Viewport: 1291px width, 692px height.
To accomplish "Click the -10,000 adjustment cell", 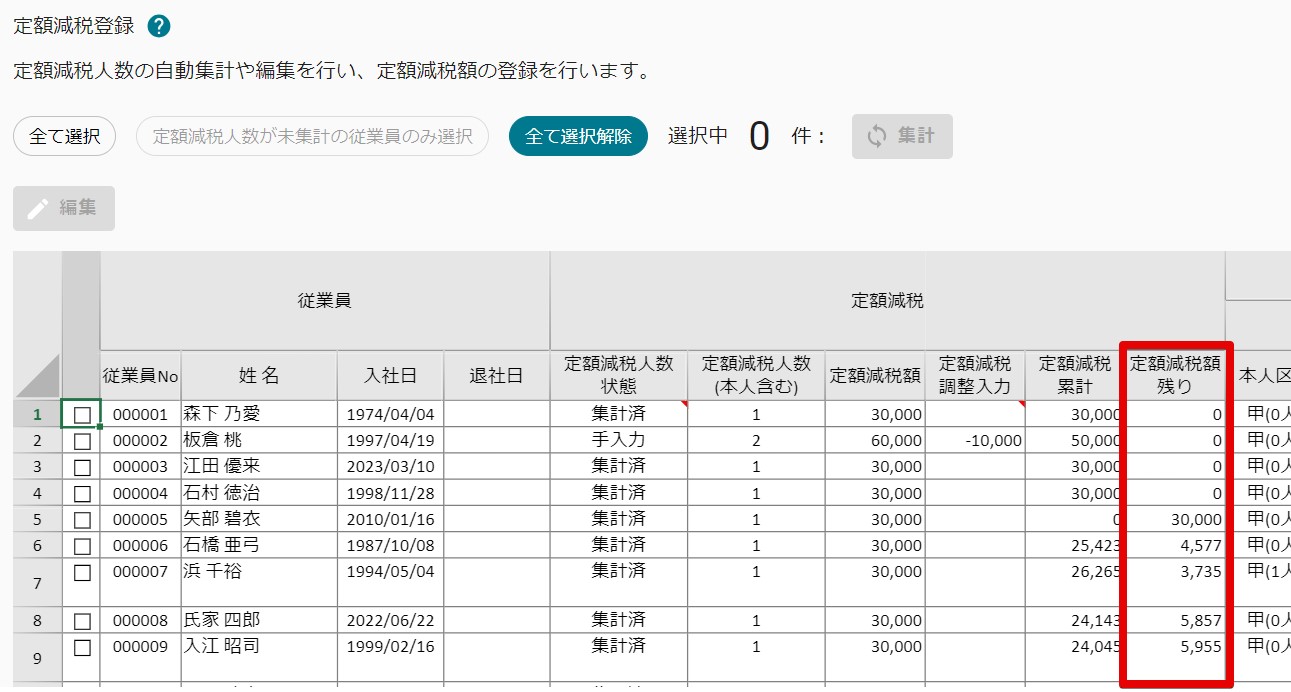I will point(975,440).
